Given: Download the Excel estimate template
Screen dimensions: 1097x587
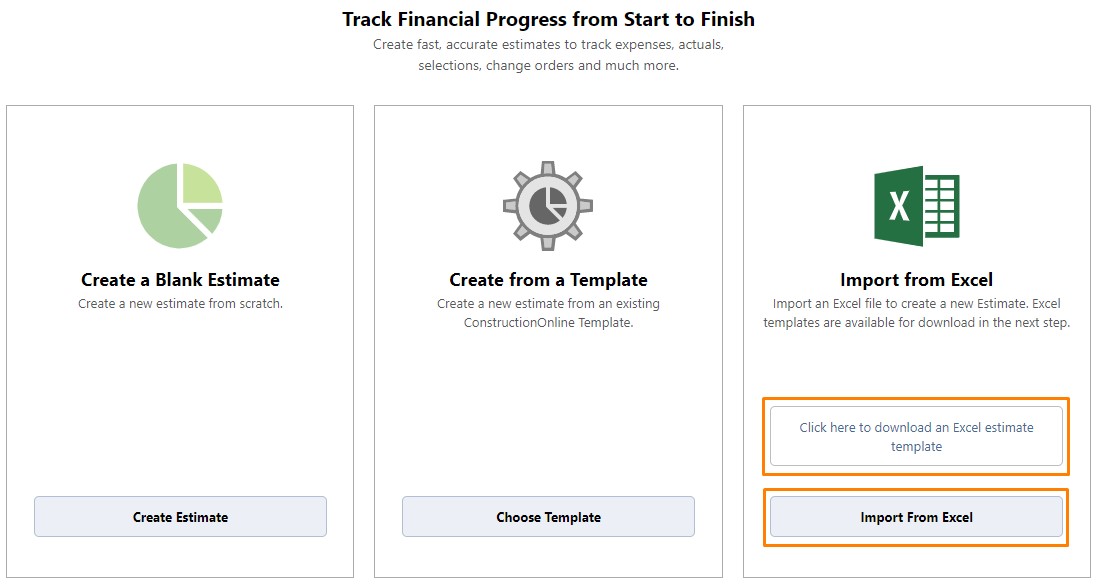Looking at the screenshot, I should [916, 437].
